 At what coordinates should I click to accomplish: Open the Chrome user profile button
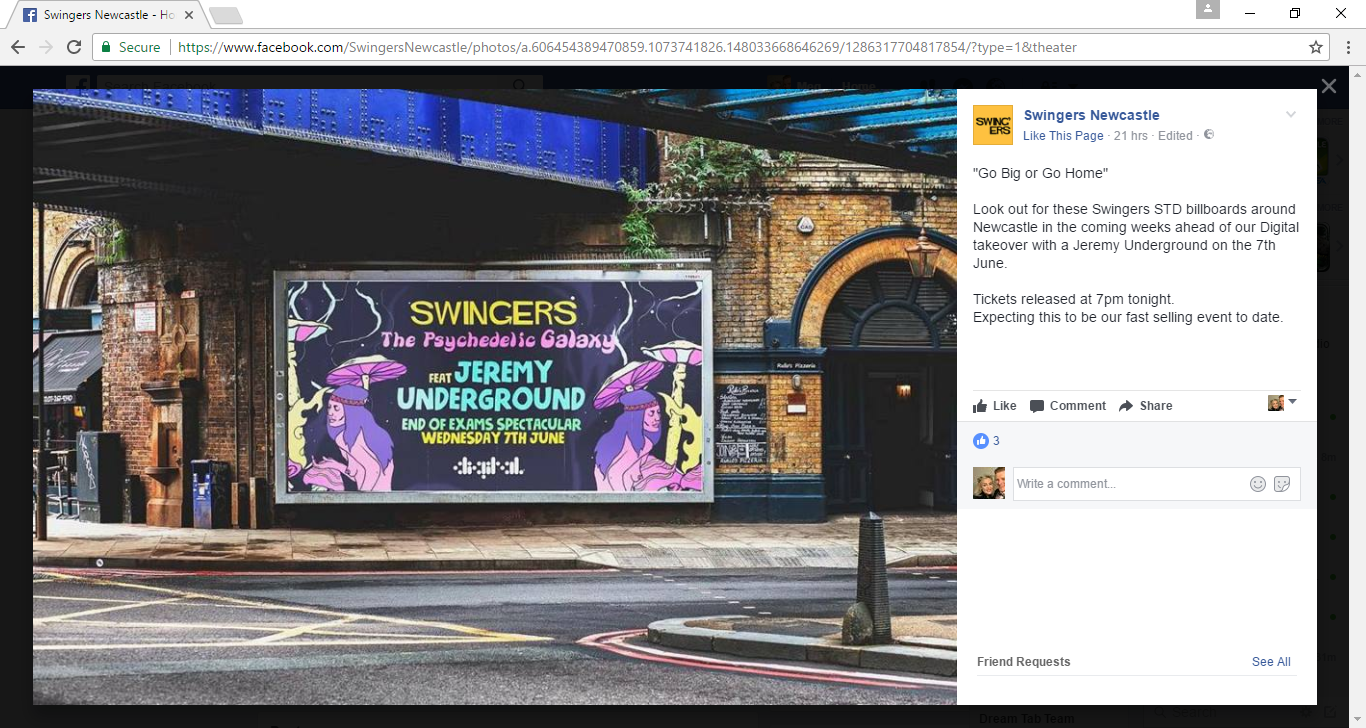pos(1208,10)
